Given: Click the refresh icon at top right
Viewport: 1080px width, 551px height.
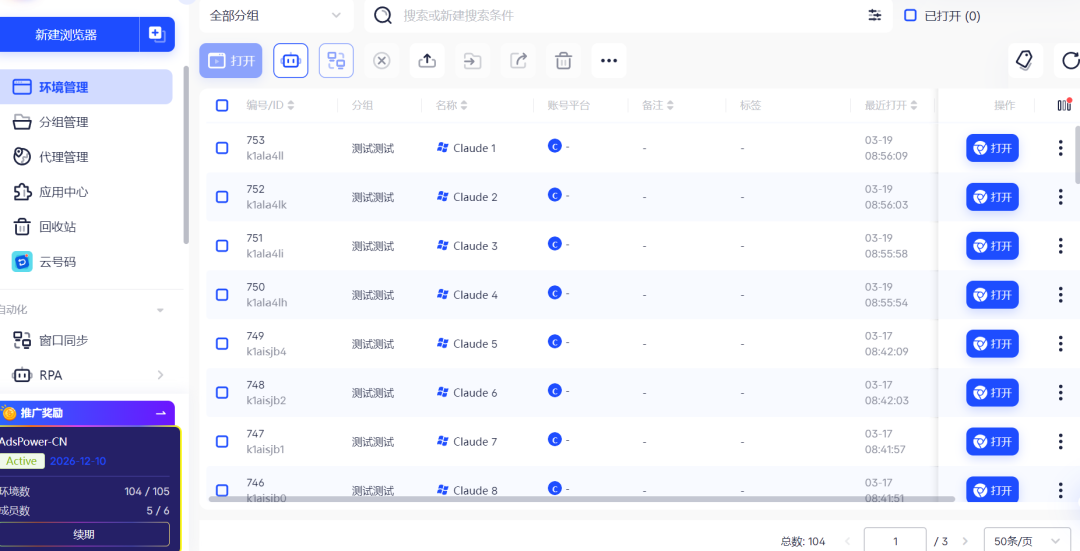Looking at the screenshot, I should click(1070, 61).
